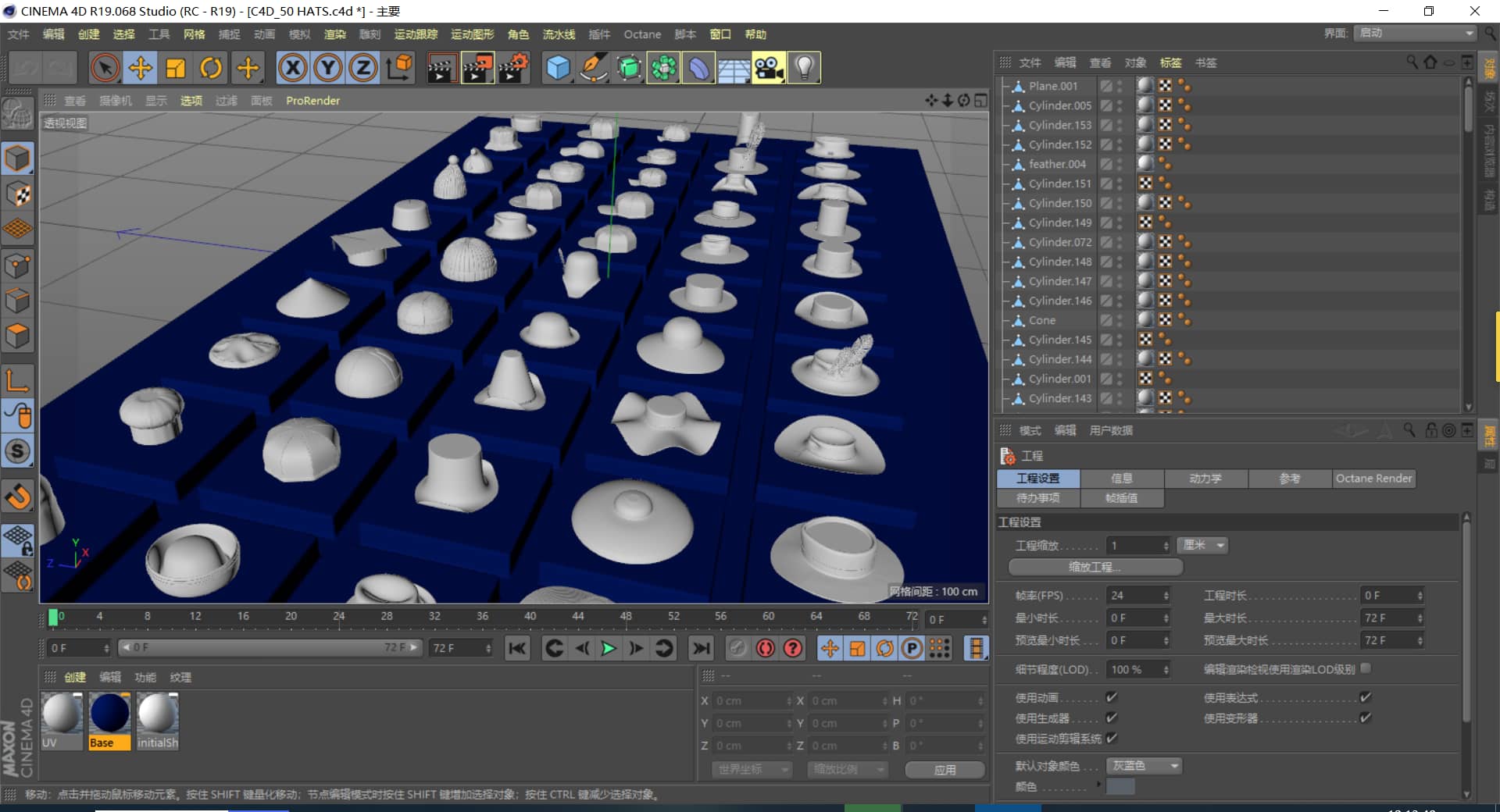Open the 界面 layout dropdown

coord(1416,33)
